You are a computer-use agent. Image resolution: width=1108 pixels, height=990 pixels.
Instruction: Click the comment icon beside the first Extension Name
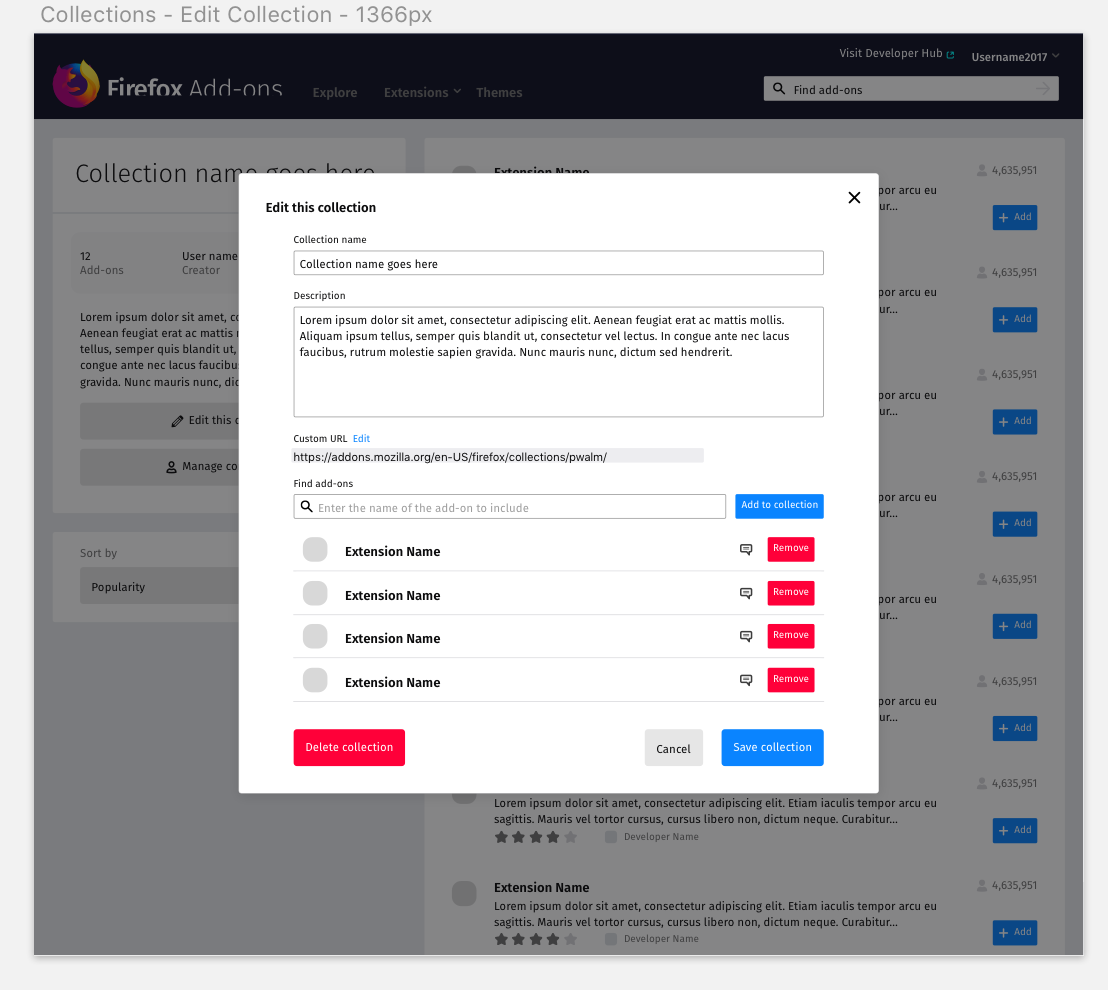(746, 550)
